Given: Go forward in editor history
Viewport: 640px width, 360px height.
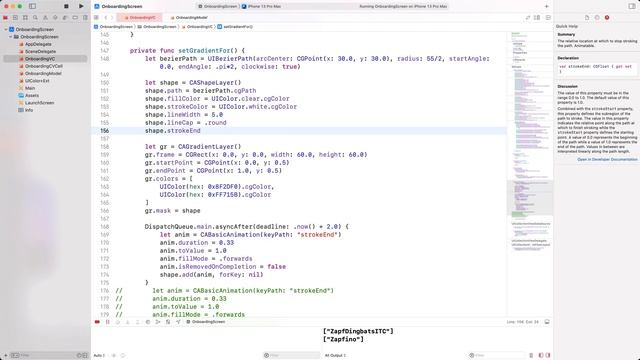Looking at the screenshot, I should [112, 18].
